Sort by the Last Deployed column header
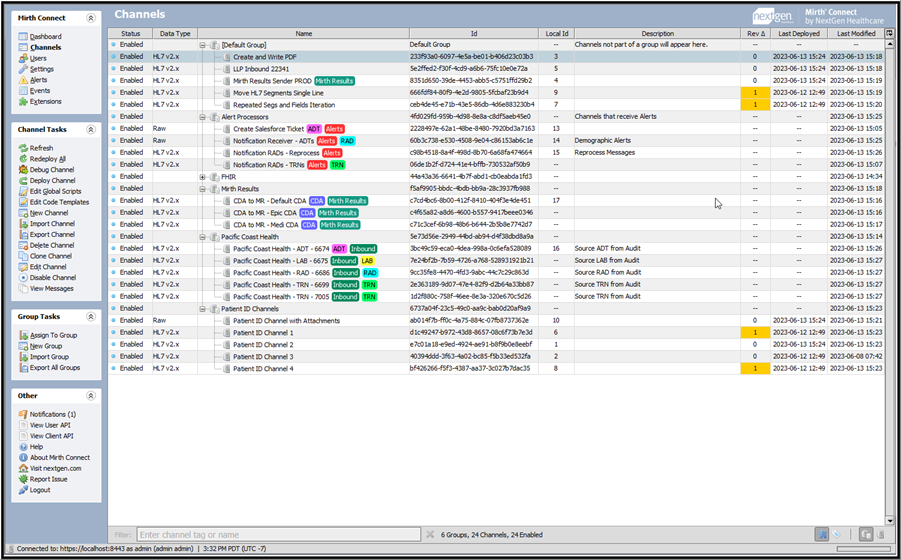 click(799, 34)
